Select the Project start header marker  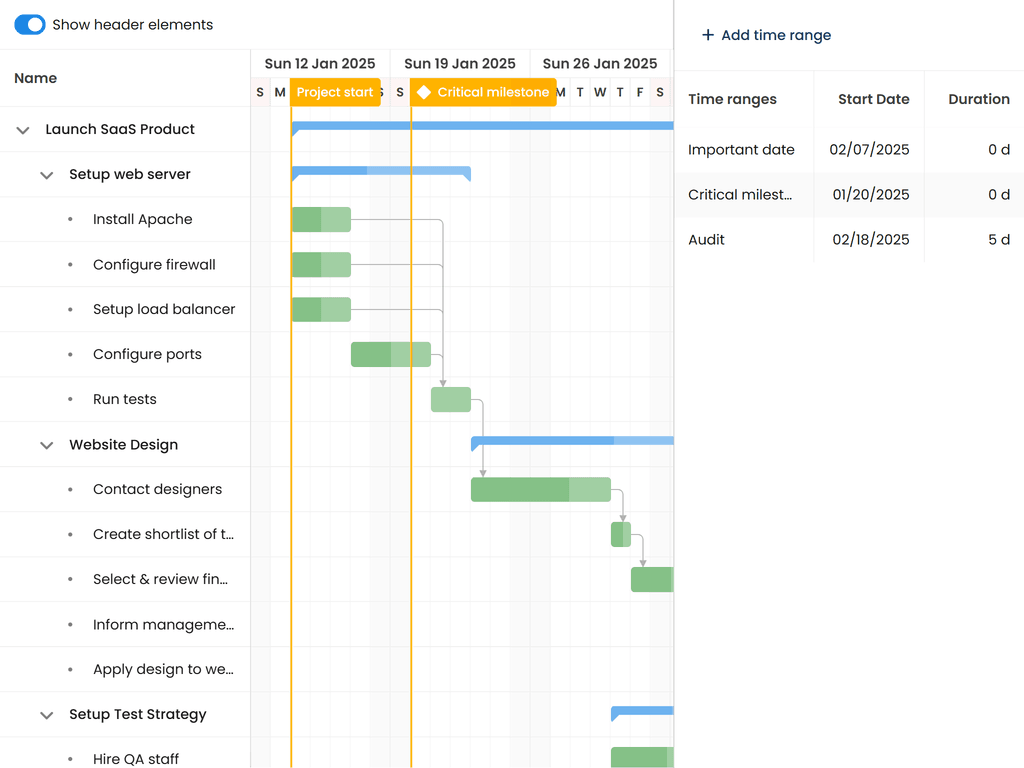(335, 92)
